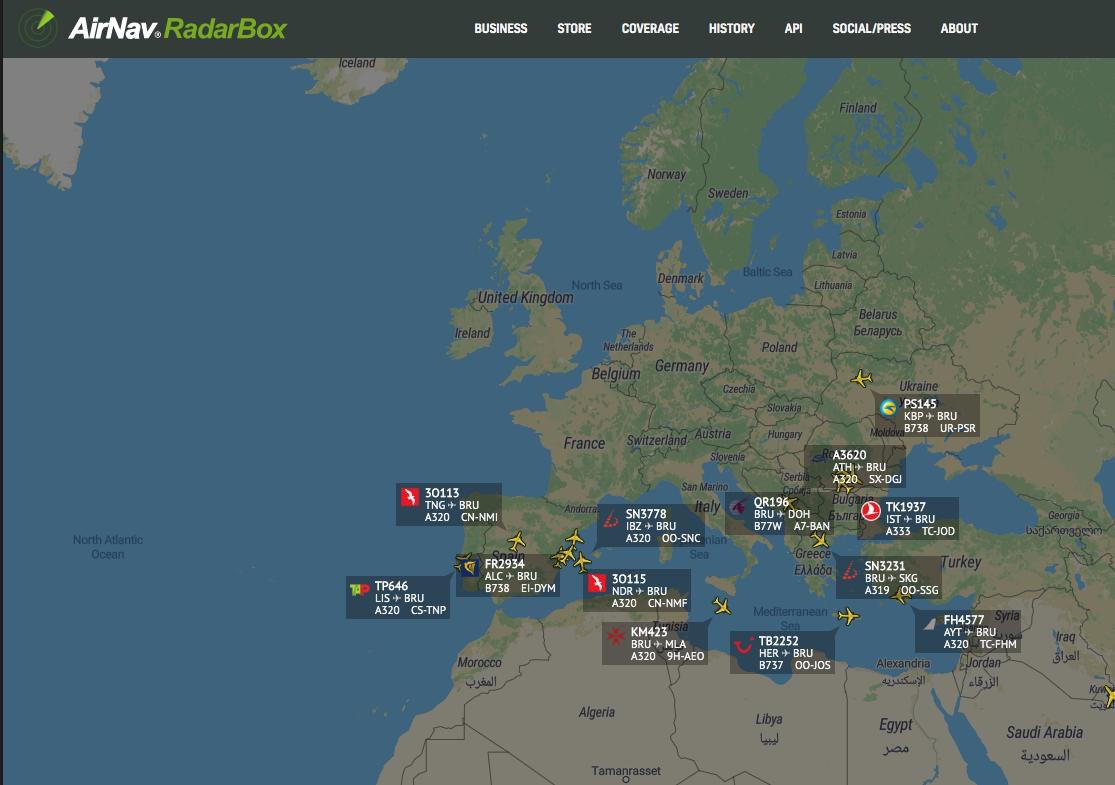The image size is (1115, 785).
Task: Click the Freebird tail logo on FH4577
Action: click(x=929, y=624)
